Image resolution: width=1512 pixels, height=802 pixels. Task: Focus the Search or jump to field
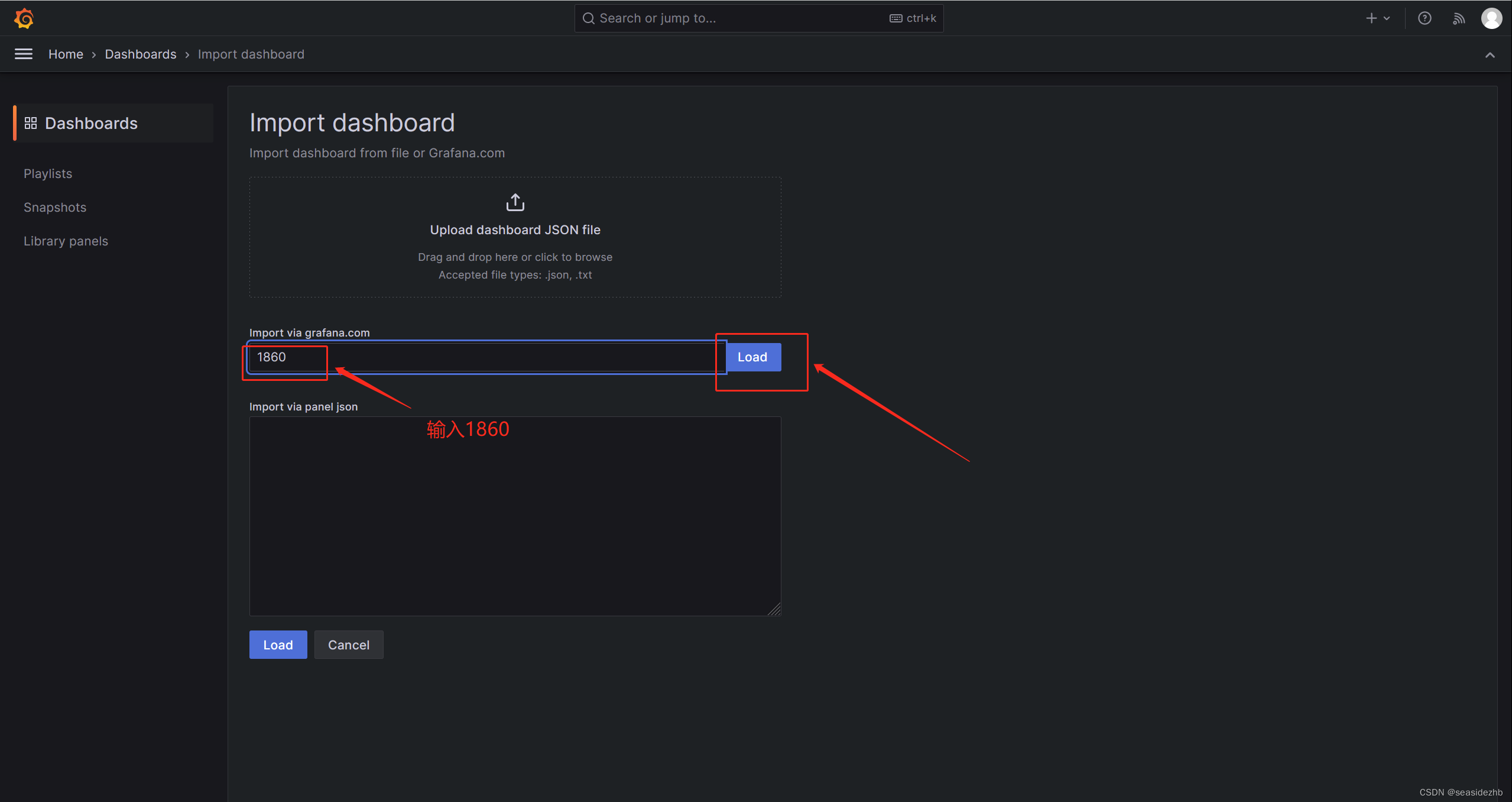(x=759, y=18)
